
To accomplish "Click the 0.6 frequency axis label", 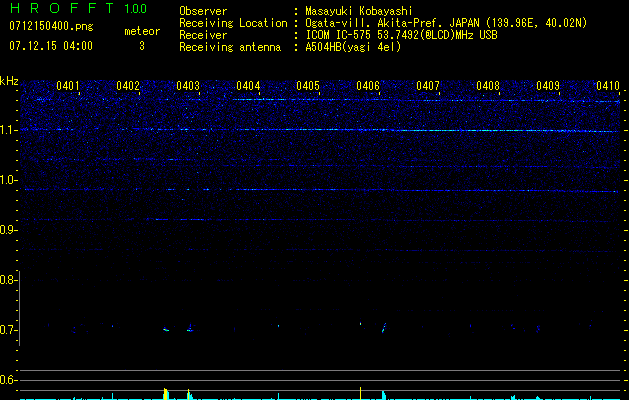I will [x=9, y=380].
